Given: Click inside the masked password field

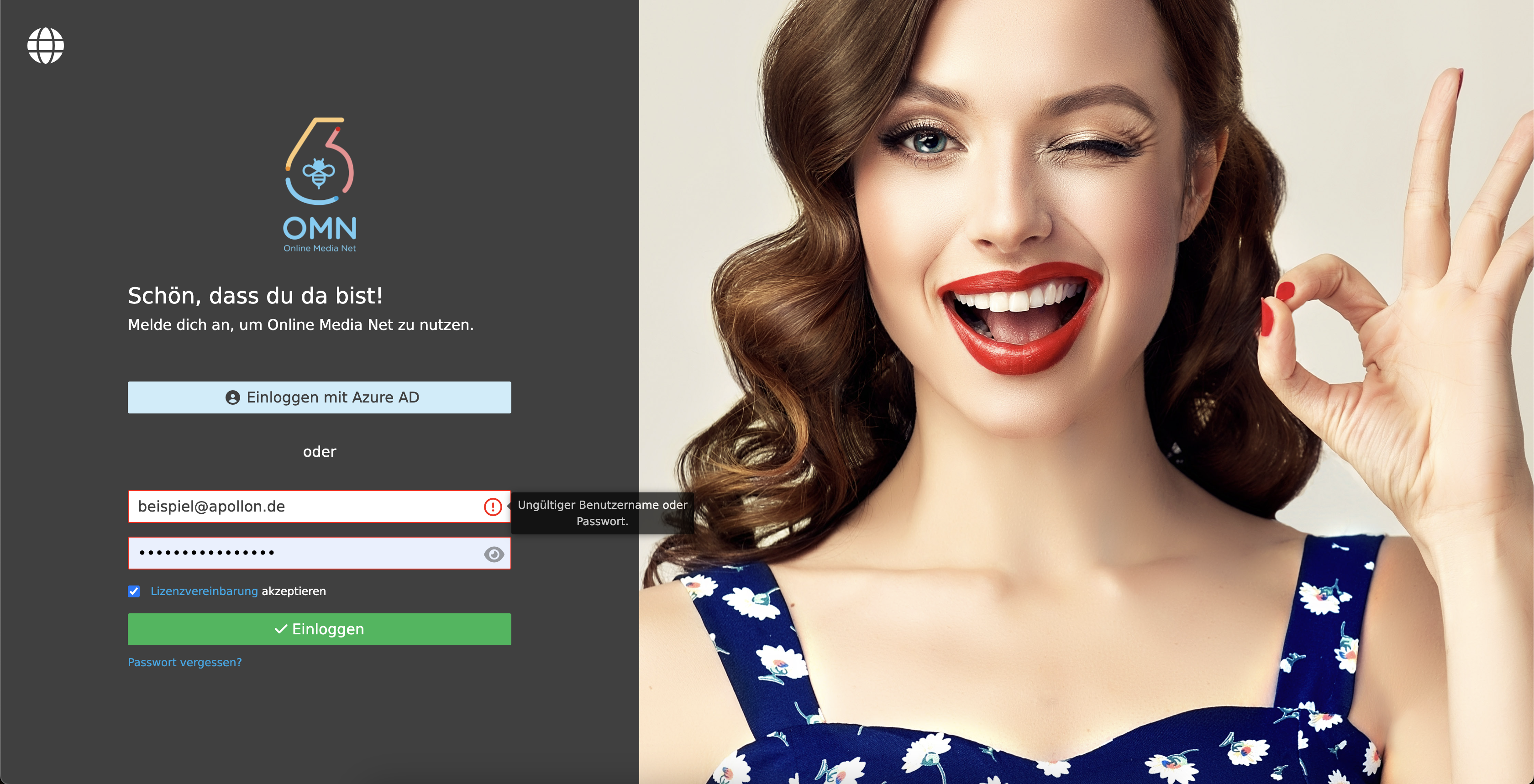Looking at the screenshot, I should 298,553.
